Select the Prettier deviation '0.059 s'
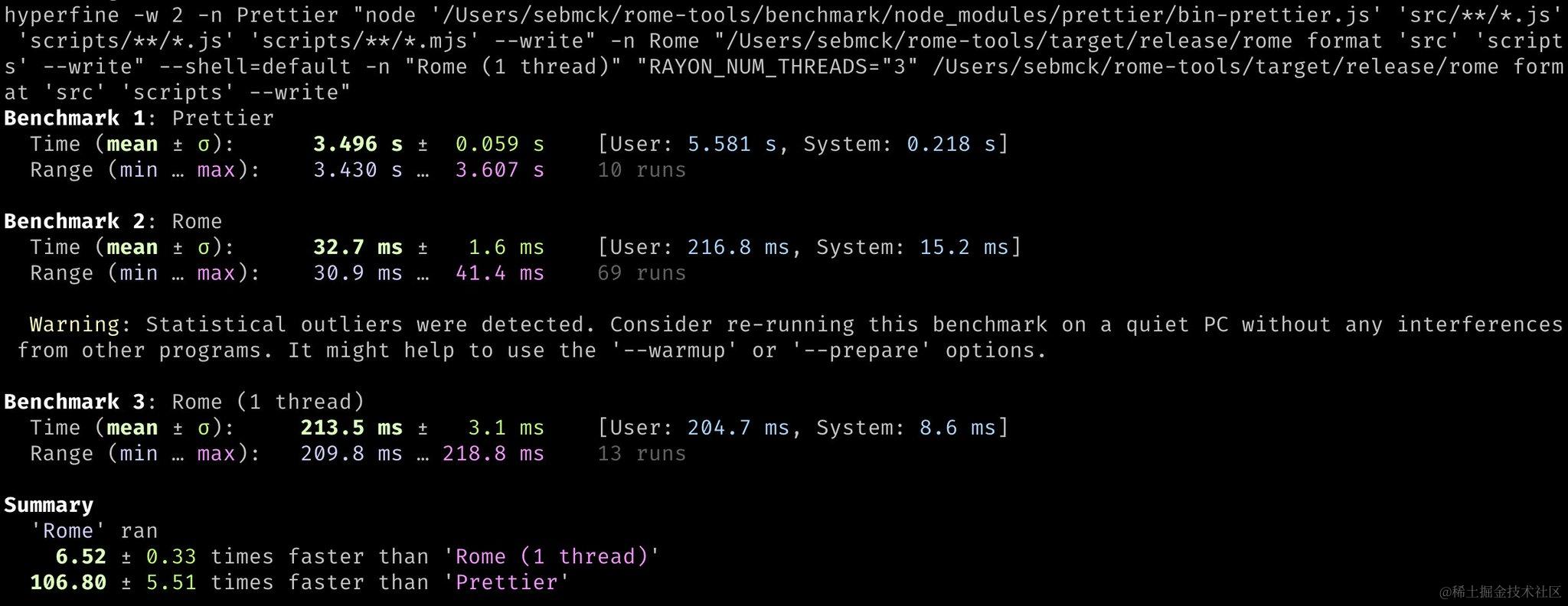Image resolution: width=1568 pixels, height=606 pixels. [x=500, y=144]
